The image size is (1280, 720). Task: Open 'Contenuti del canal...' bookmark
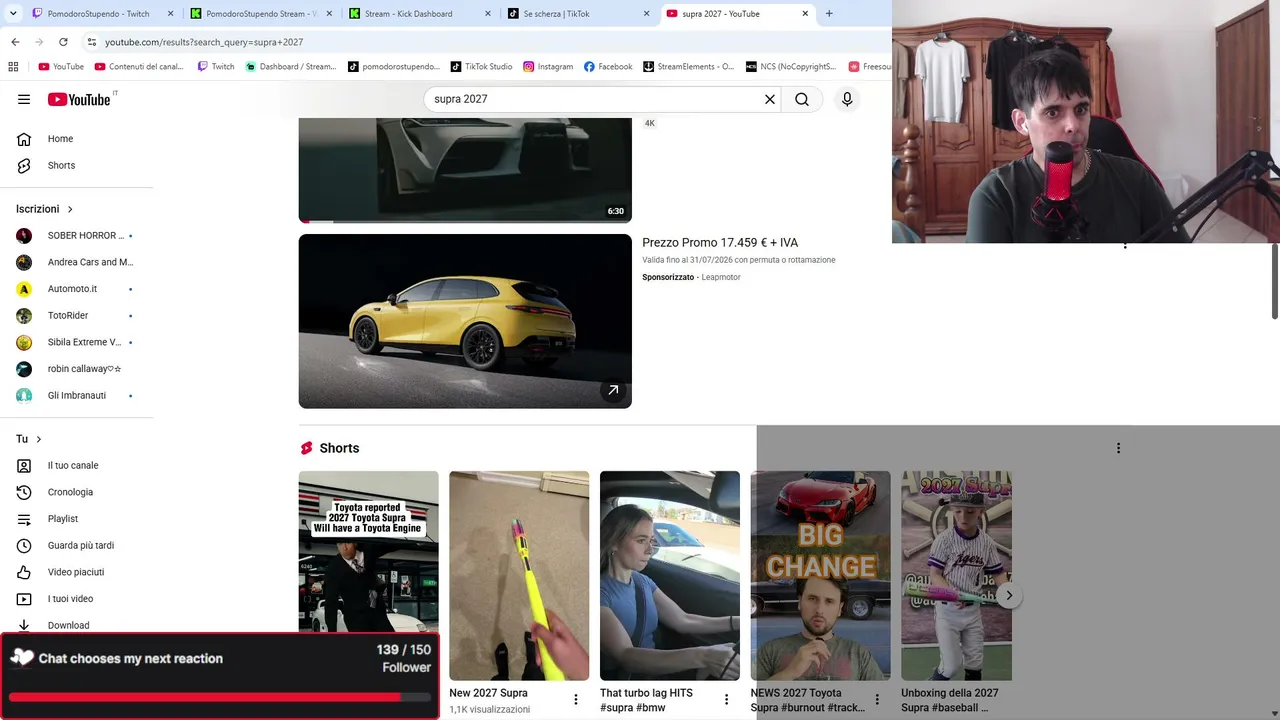[139, 67]
